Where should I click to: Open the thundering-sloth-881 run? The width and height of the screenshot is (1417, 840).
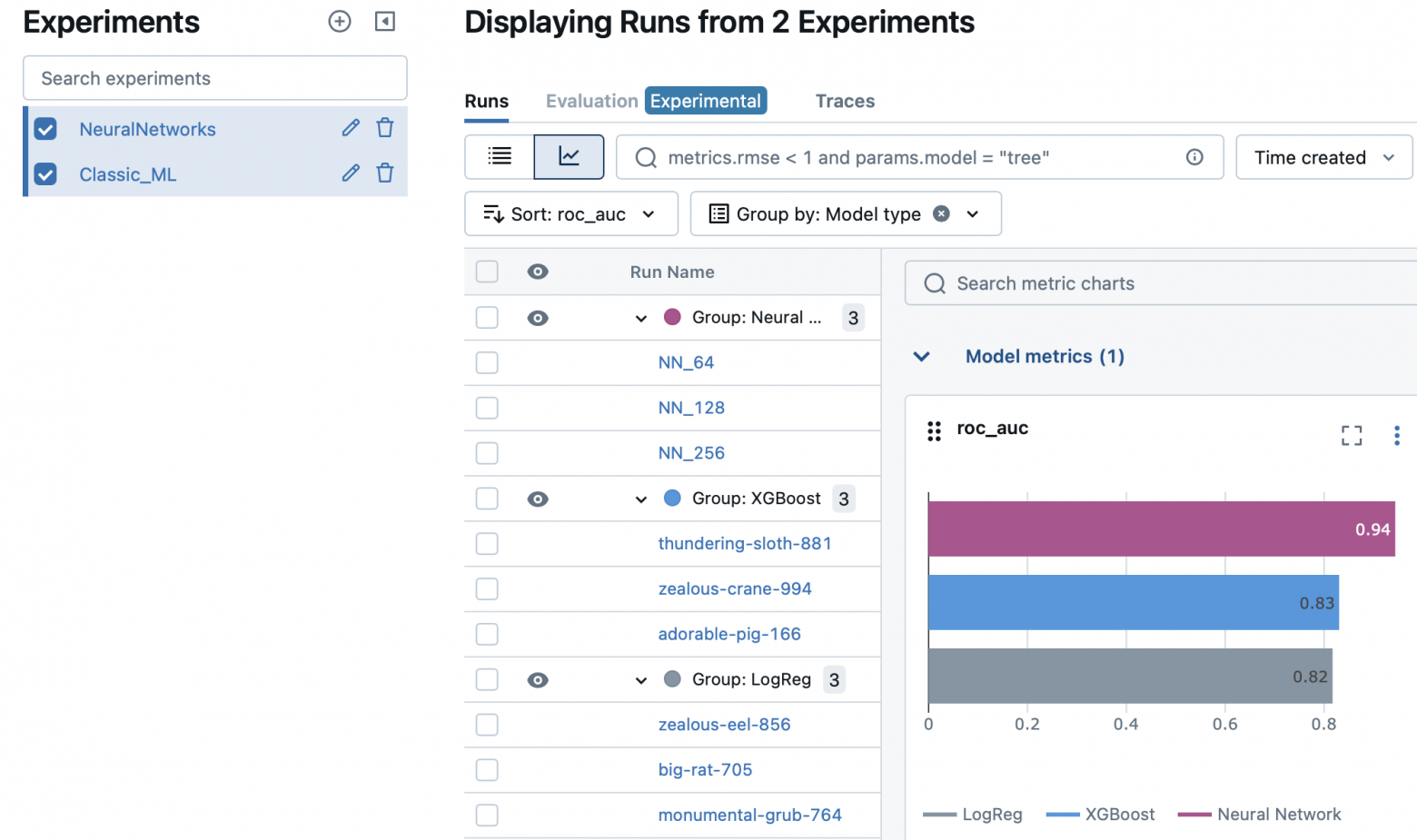coord(744,543)
